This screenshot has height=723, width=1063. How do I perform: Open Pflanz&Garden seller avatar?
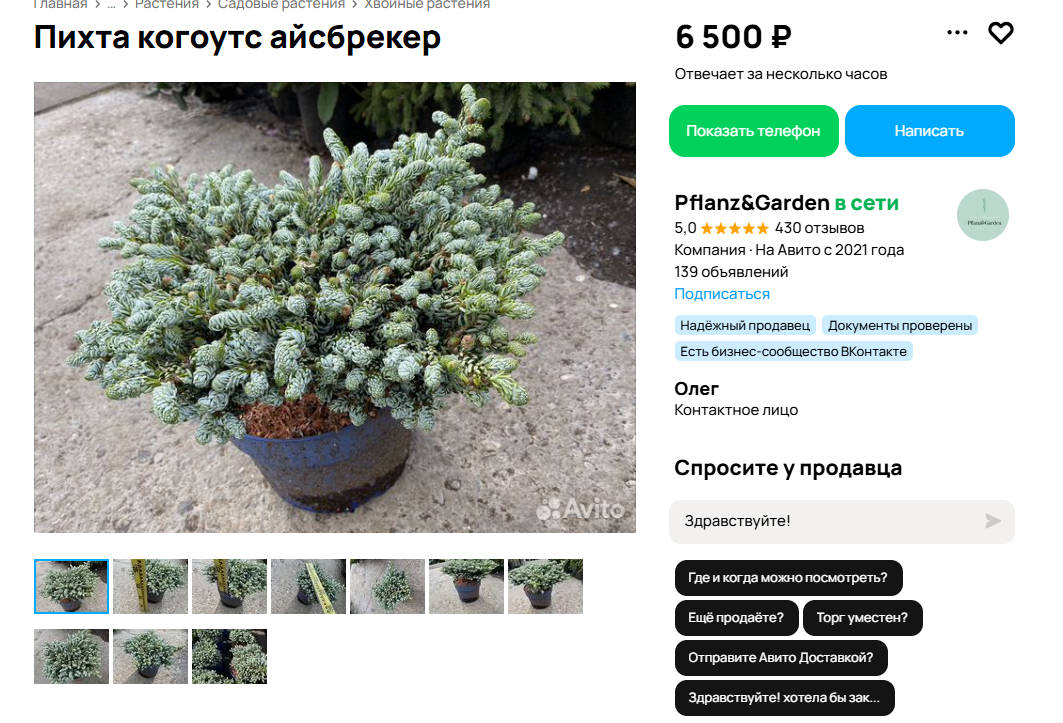pyautogui.click(x=982, y=215)
